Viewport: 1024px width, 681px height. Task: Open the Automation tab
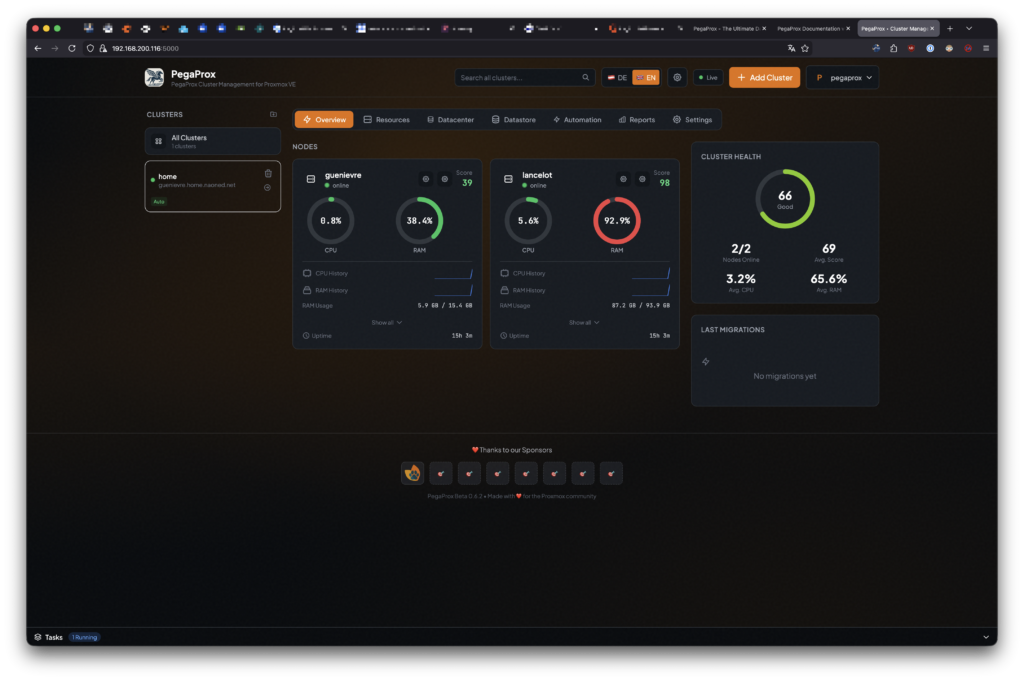[577, 120]
